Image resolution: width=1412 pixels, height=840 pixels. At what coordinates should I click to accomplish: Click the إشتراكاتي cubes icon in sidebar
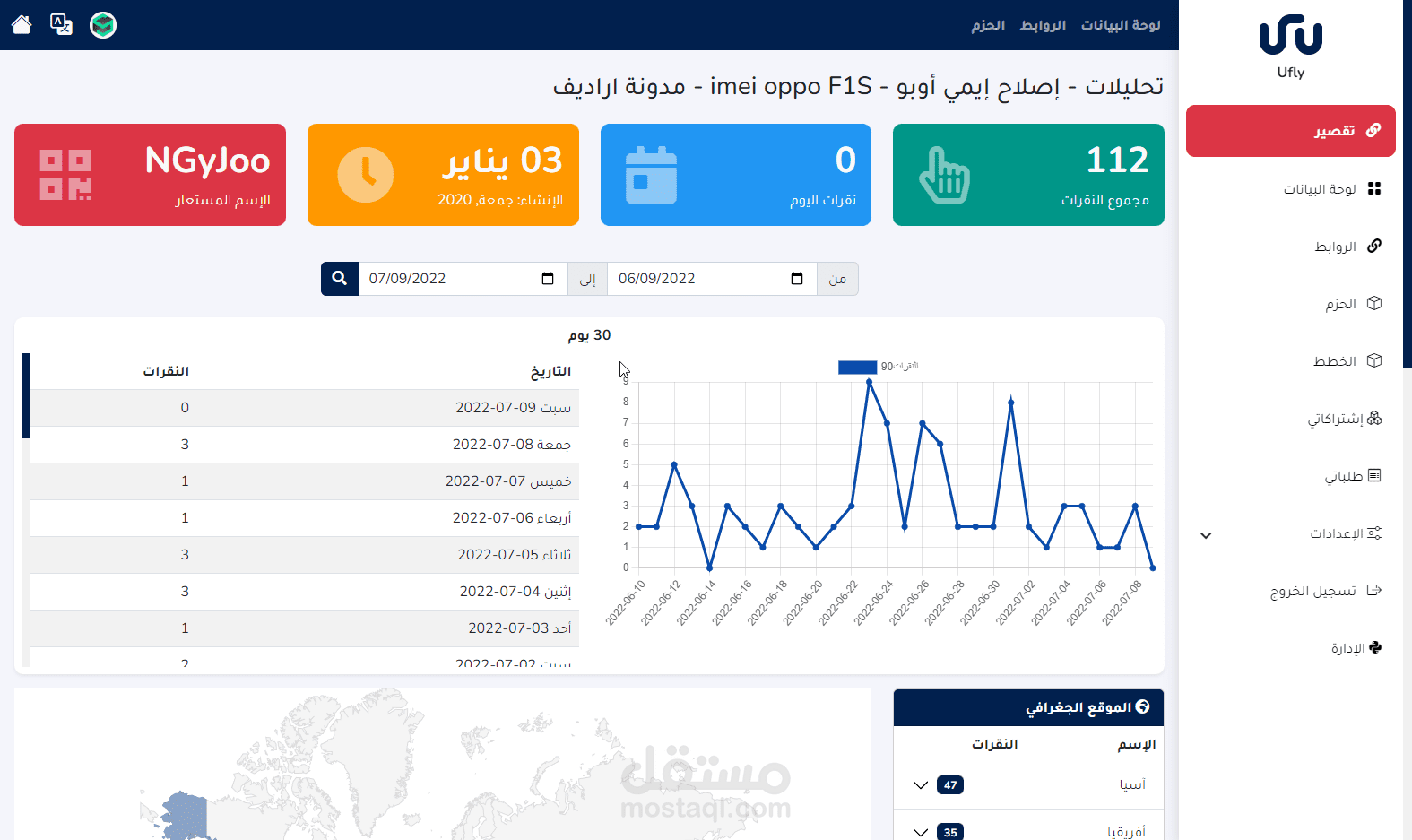click(1374, 418)
